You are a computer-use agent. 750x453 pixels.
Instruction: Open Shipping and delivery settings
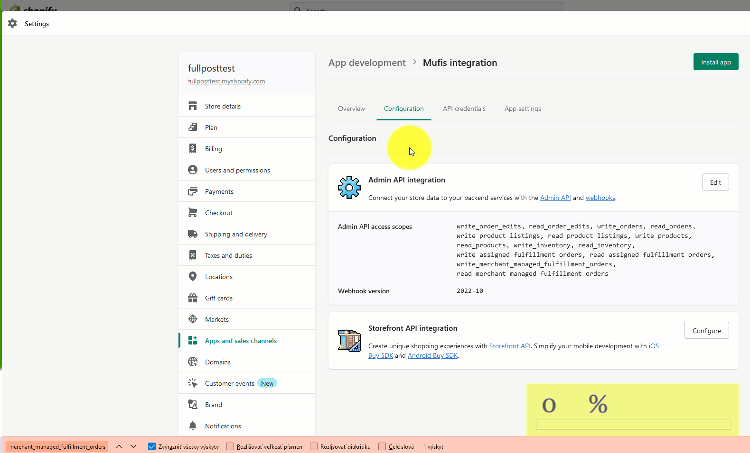pos(247,234)
